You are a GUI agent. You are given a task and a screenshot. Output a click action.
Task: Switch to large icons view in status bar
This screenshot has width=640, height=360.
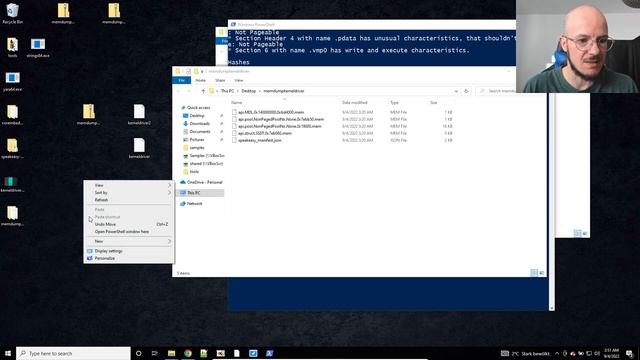pyautogui.click(x=542, y=273)
